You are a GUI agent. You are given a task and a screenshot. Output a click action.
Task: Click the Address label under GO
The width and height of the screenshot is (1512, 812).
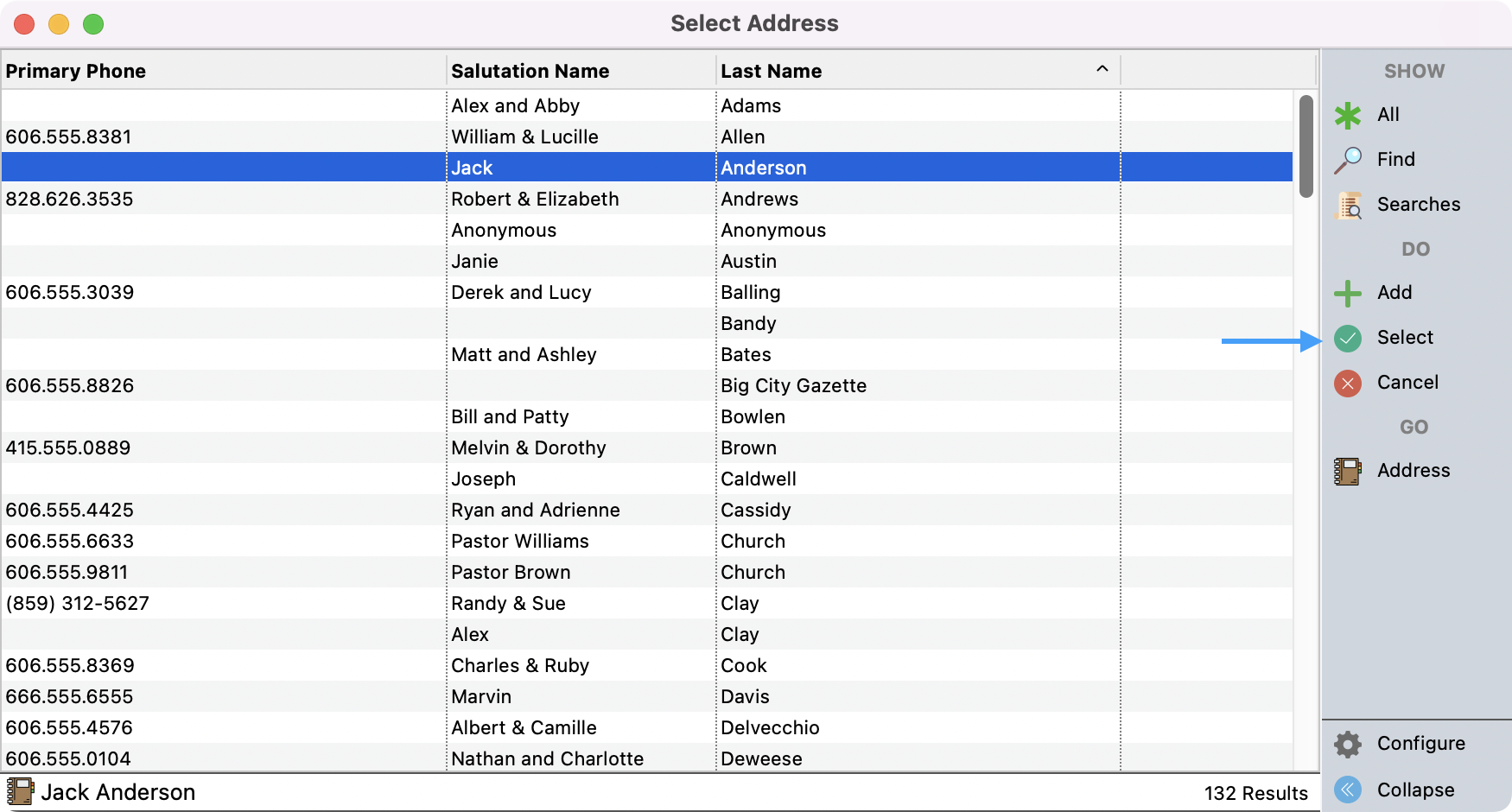click(x=1414, y=471)
